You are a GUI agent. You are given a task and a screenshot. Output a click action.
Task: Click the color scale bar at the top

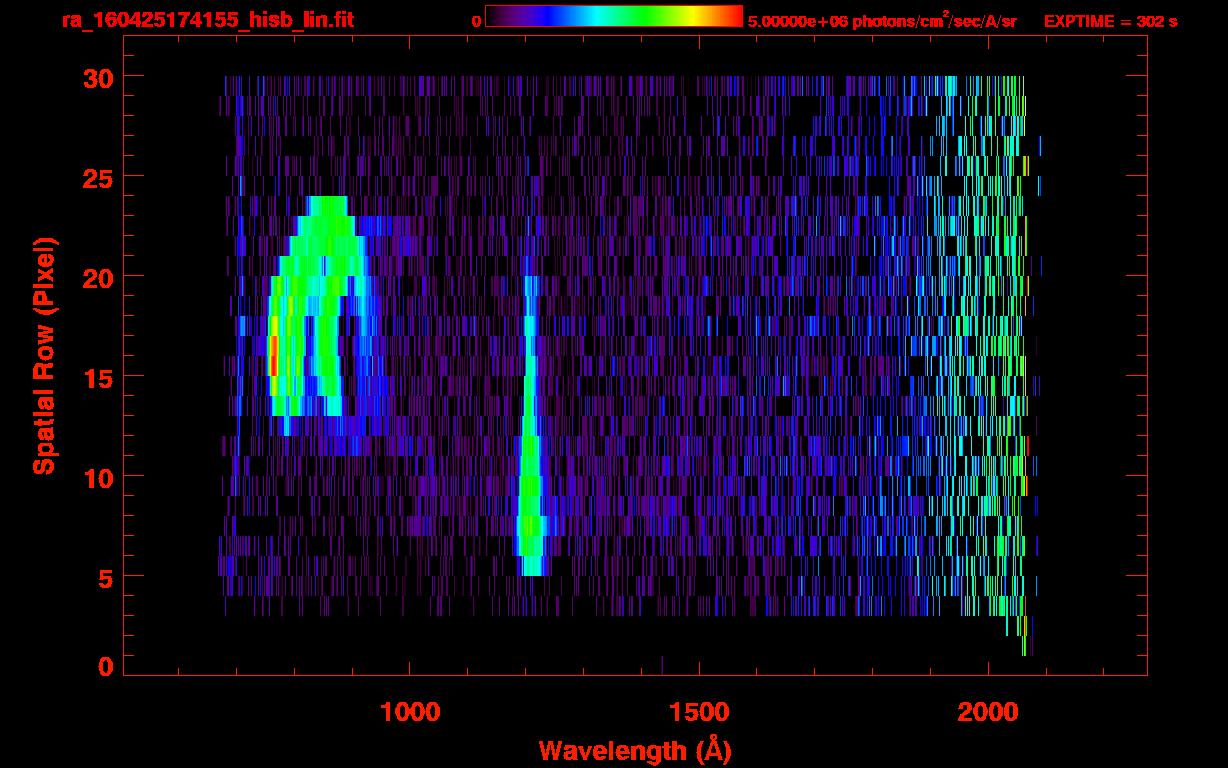click(x=613, y=17)
